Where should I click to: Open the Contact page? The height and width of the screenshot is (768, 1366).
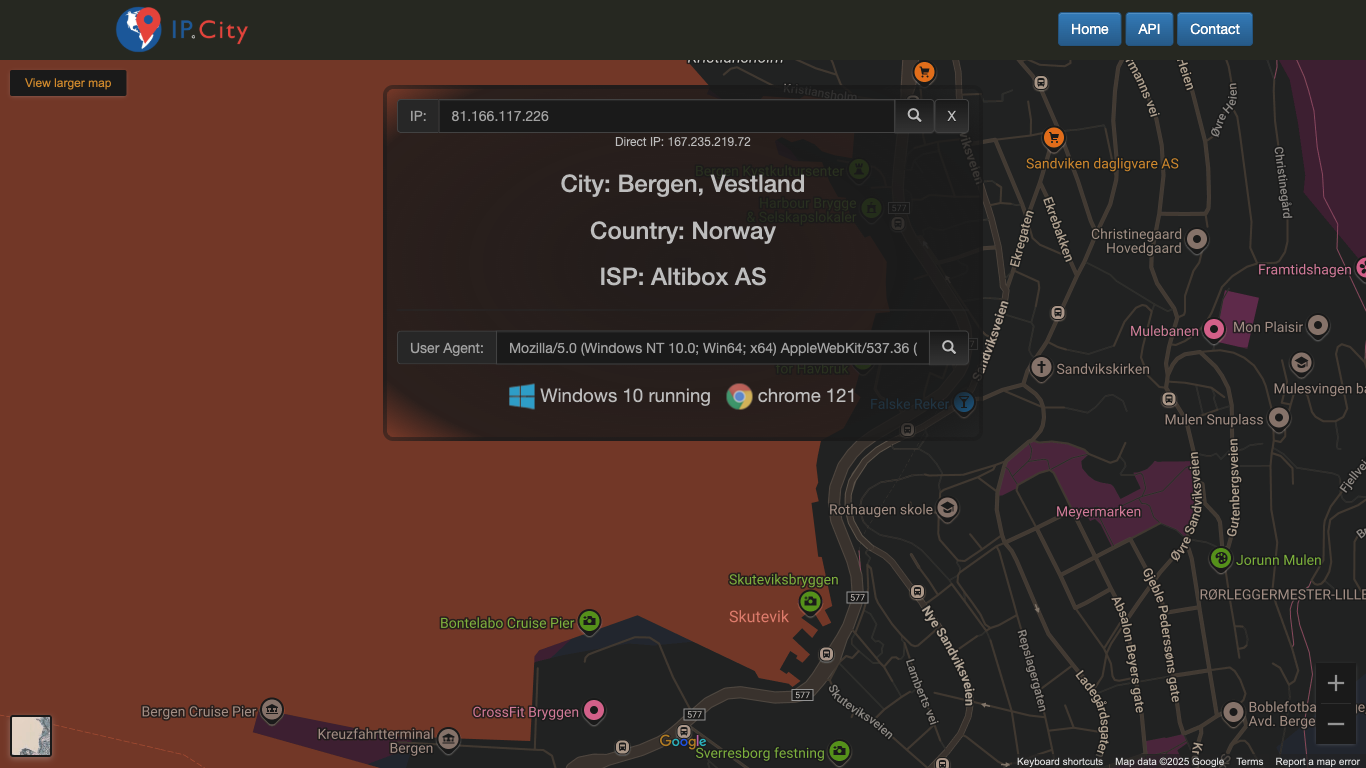click(1215, 29)
